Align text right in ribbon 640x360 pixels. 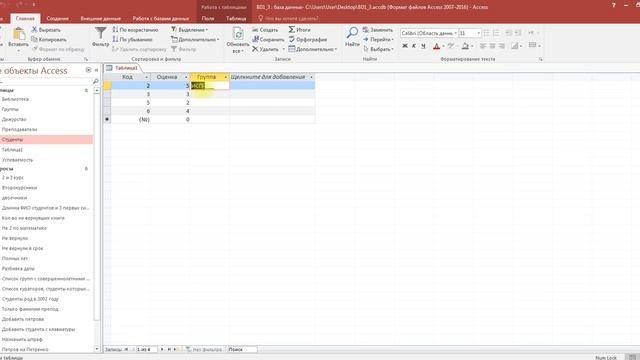(x=502, y=46)
